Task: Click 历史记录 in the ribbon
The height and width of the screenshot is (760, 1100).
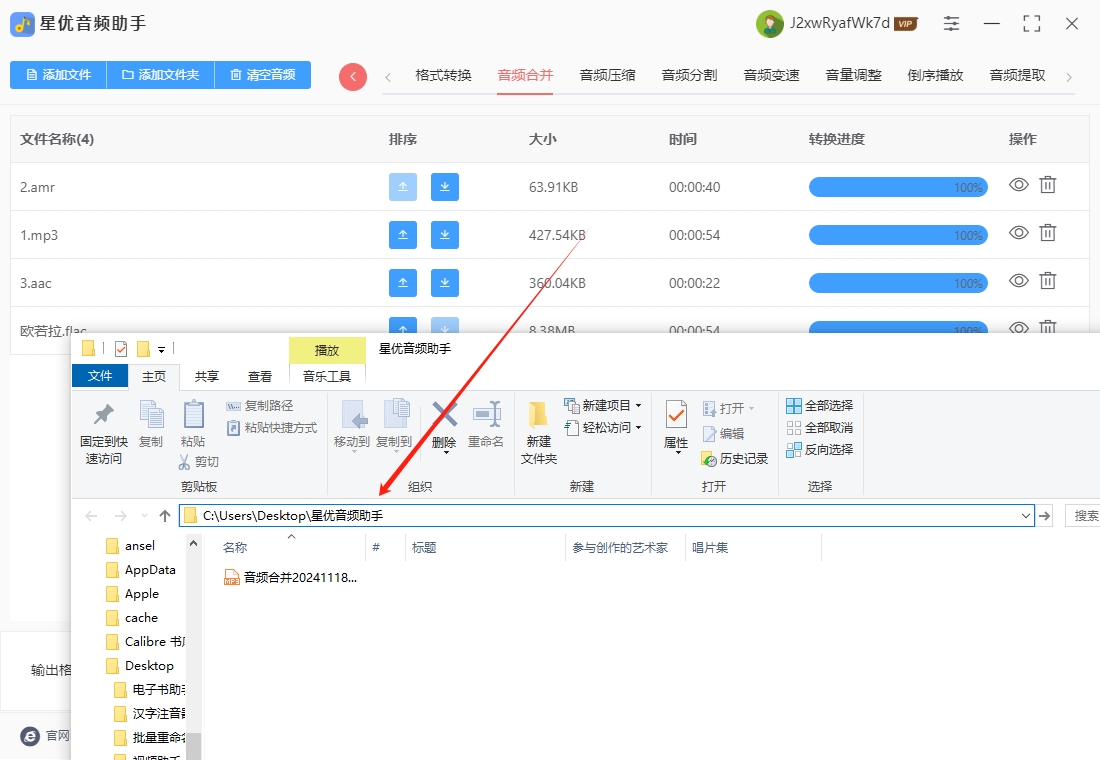Action: point(735,459)
